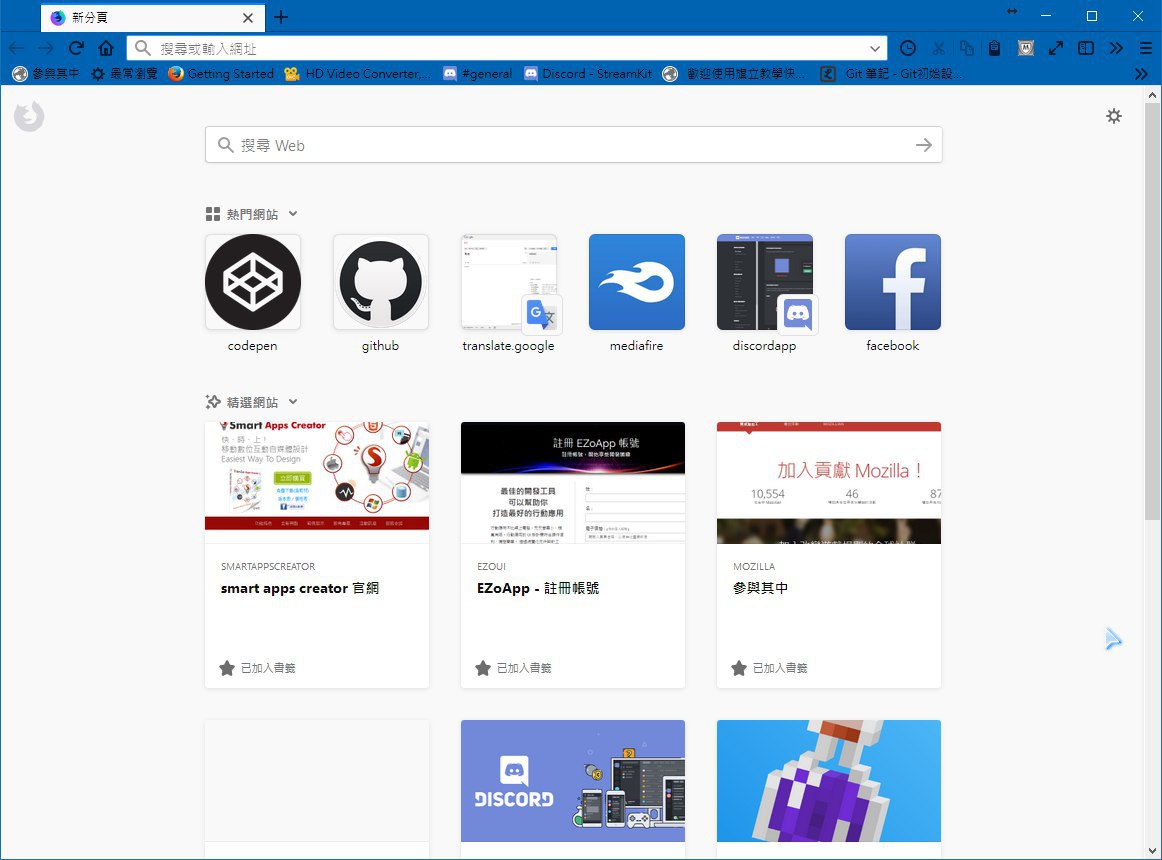Open the Getting Started bookmark
This screenshot has width=1162, height=860.
tap(220, 74)
